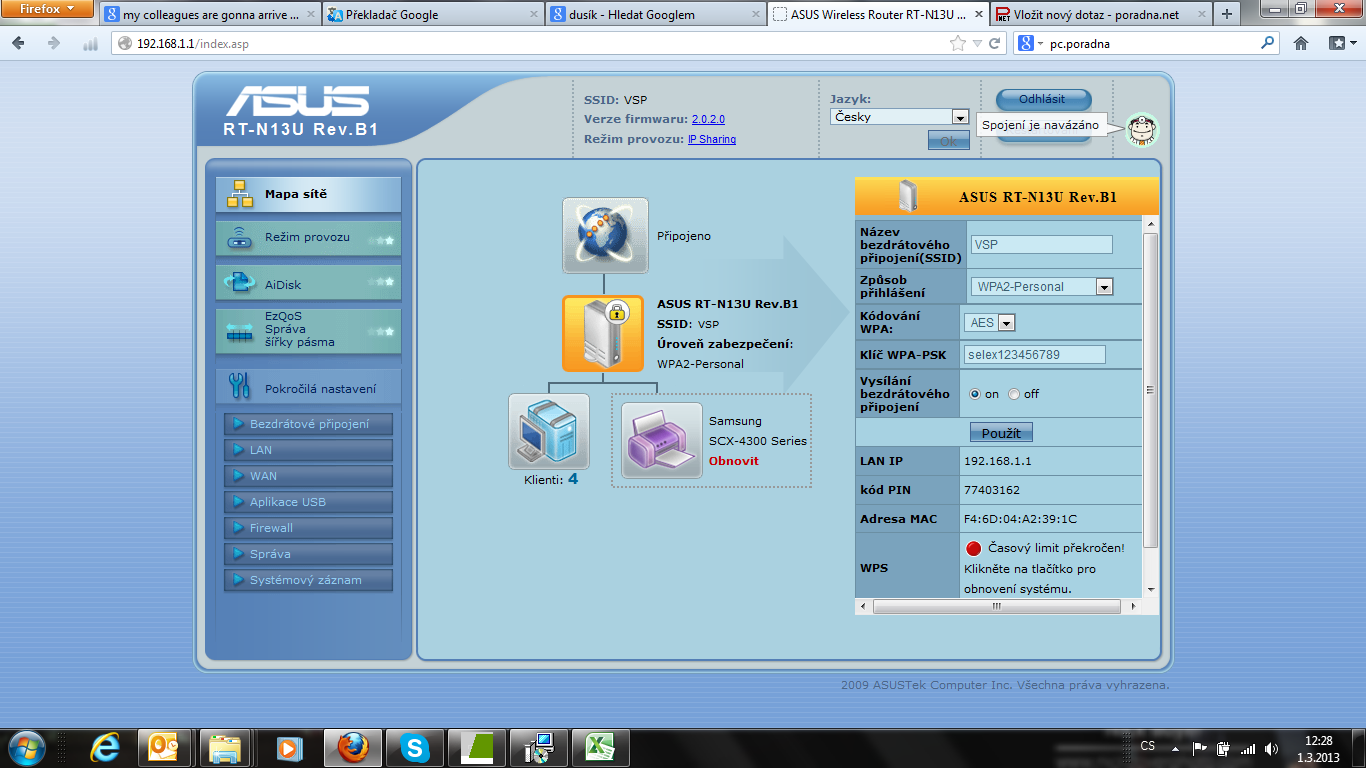
Task: Open the Kódování WPA encryption dropdown
Action: (x=990, y=323)
